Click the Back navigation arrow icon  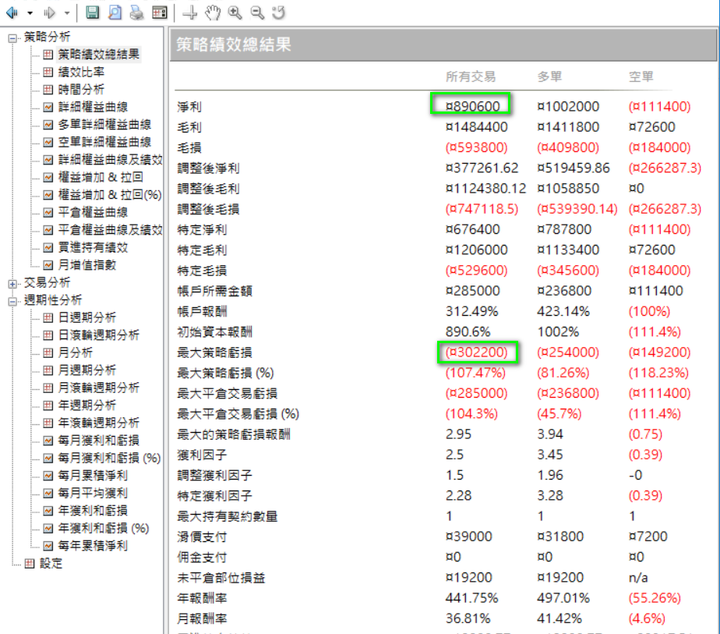12,13
